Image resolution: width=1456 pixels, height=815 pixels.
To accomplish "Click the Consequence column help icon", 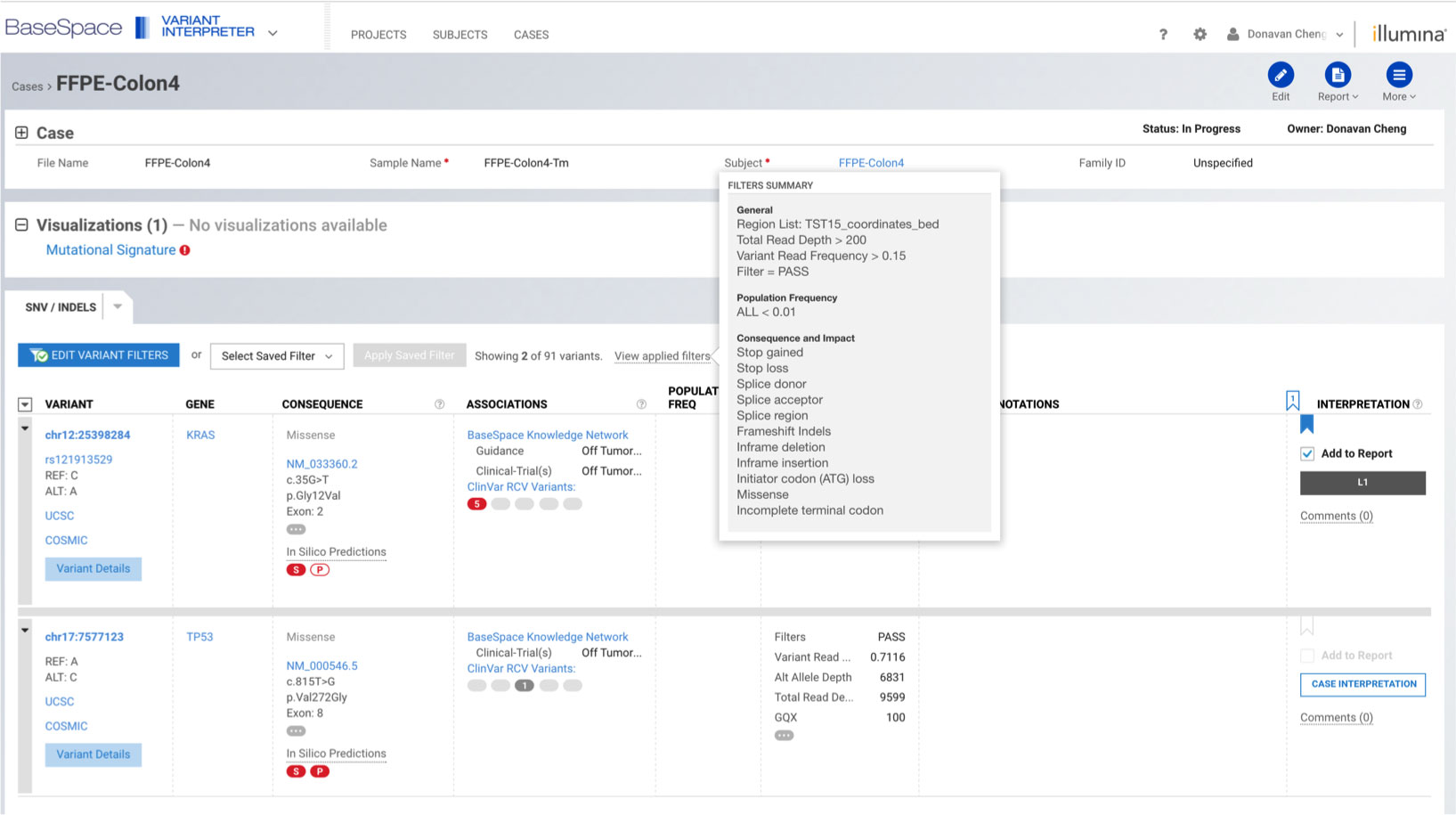I will [x=439, y=404].
